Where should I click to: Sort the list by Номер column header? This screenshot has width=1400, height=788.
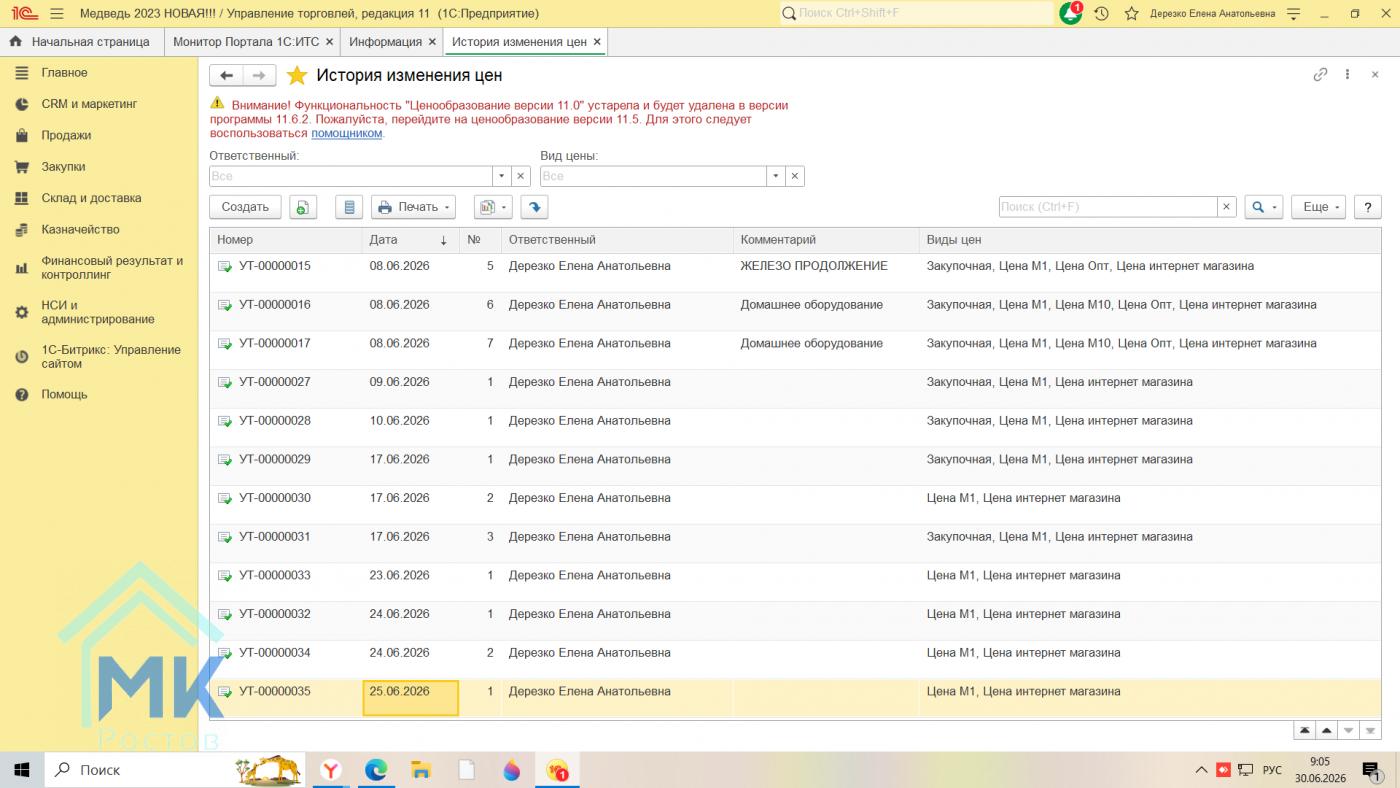pos(286,240)
